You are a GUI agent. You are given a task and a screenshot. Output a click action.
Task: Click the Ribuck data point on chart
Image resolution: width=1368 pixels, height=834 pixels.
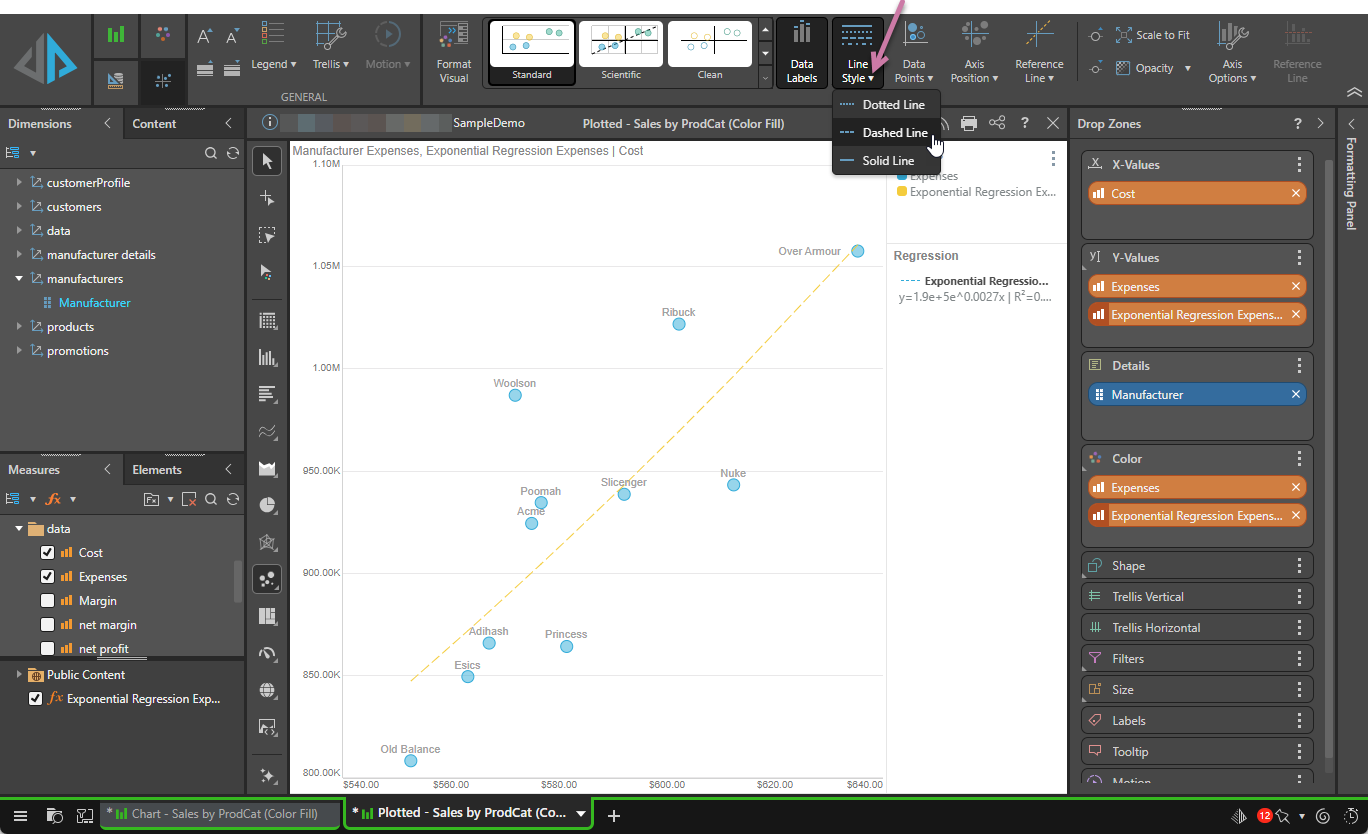tap(679, 324)
